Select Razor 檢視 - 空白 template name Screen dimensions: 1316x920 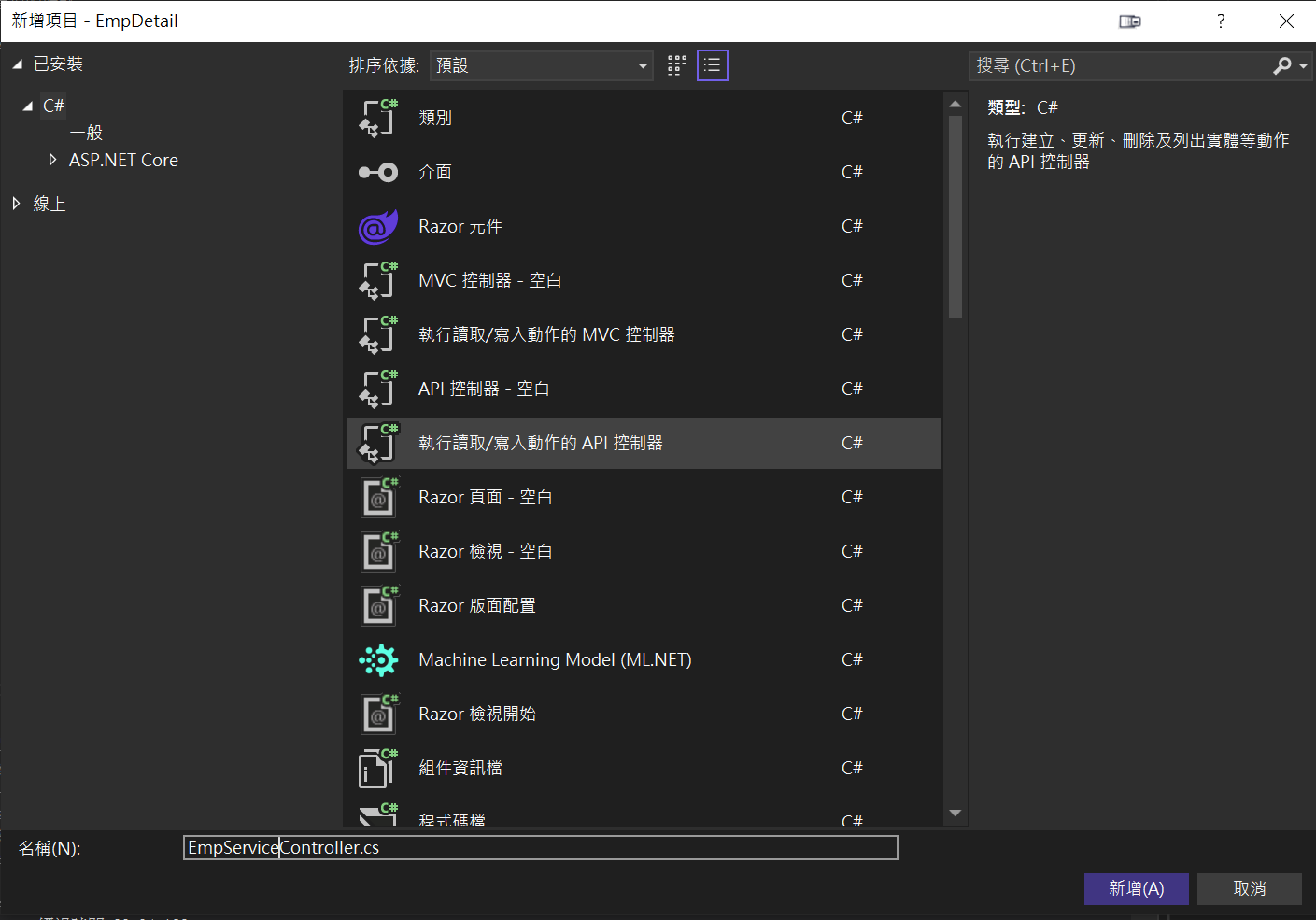(x=486, y=551)
